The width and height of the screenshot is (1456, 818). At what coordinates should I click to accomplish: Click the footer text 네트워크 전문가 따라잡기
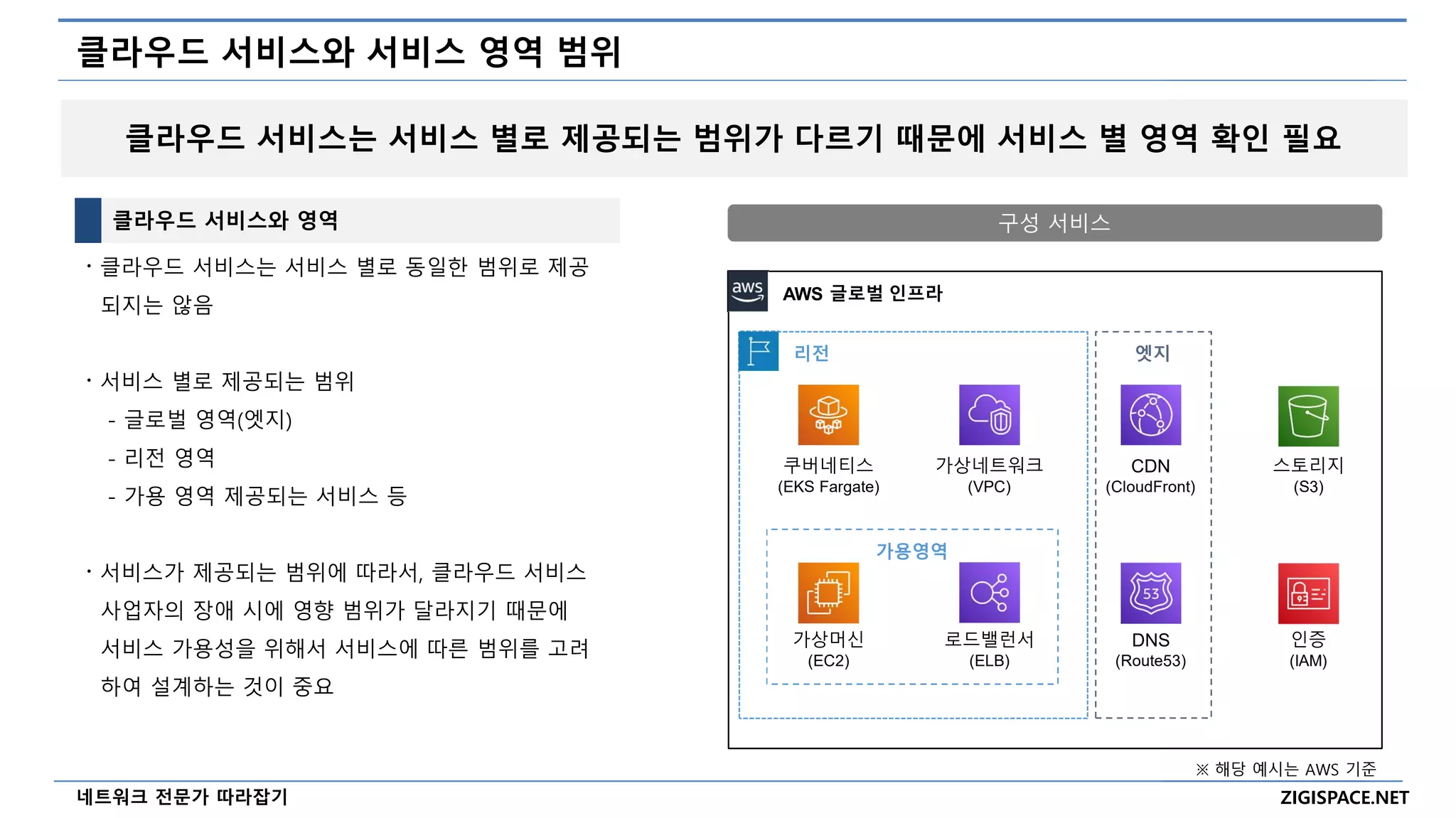click(x=182, y=797)
